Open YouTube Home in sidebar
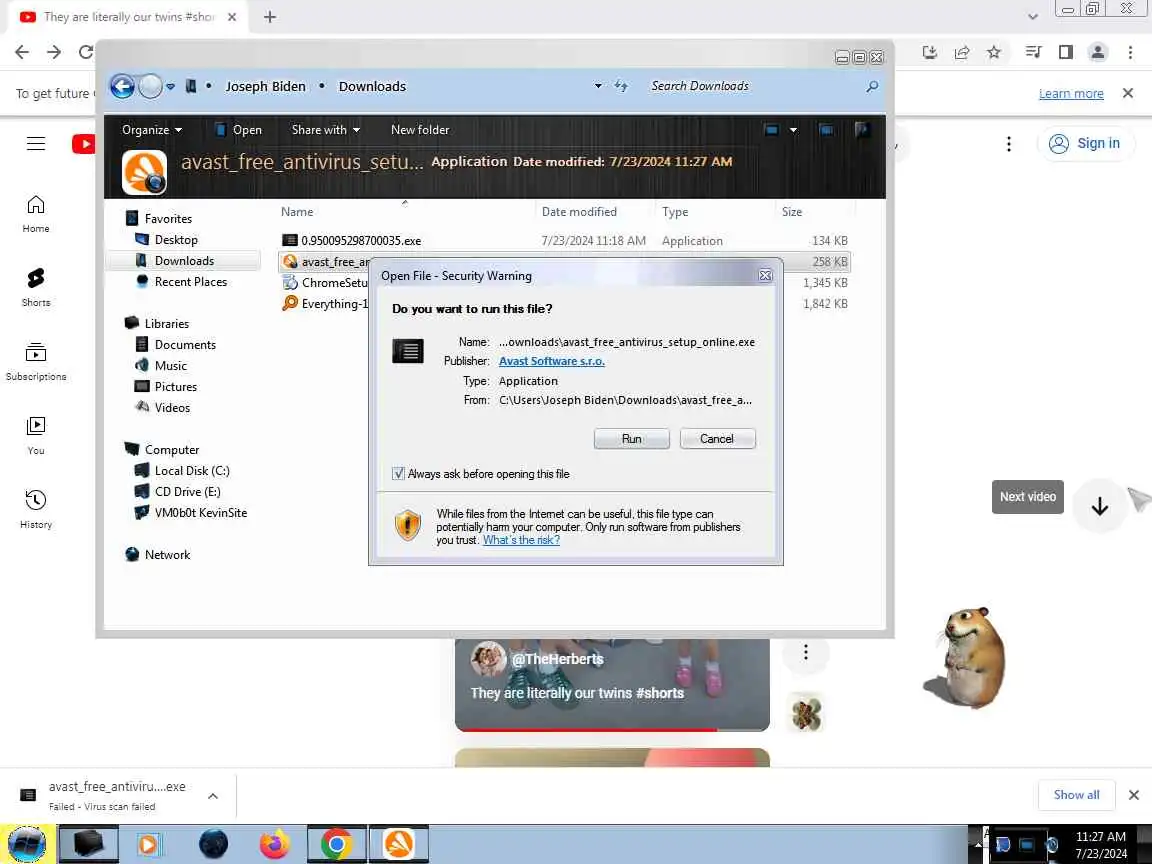Image resolution: width=1152 pixels, height=864 pixels. tap(35, 214)
